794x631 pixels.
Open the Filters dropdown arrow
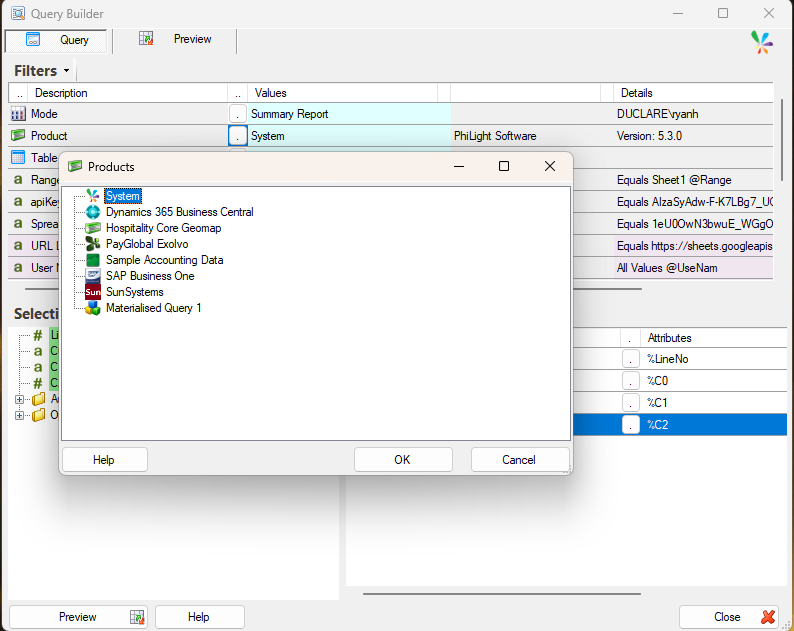point(66,71)
